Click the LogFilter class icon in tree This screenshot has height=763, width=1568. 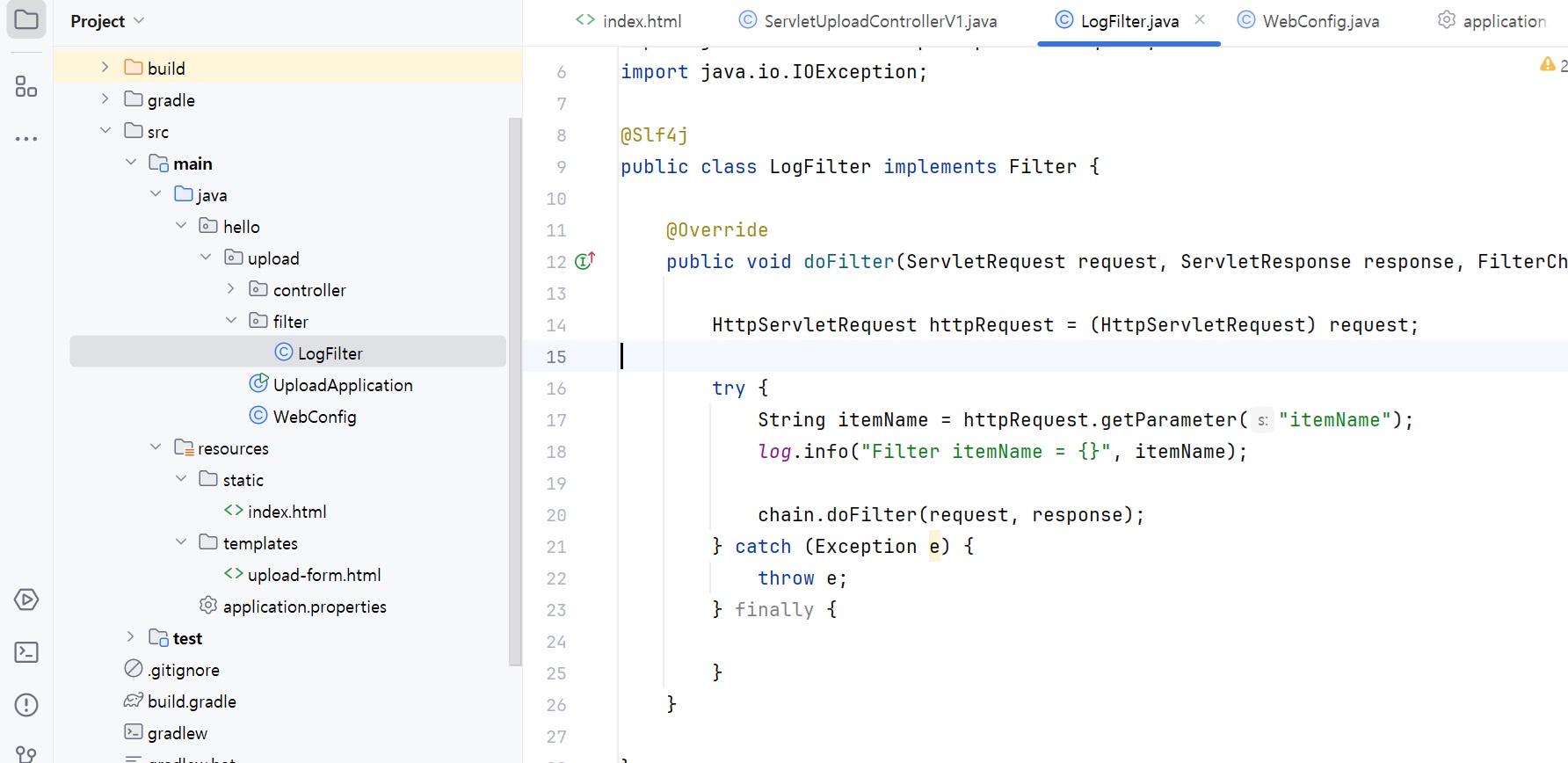284,352
